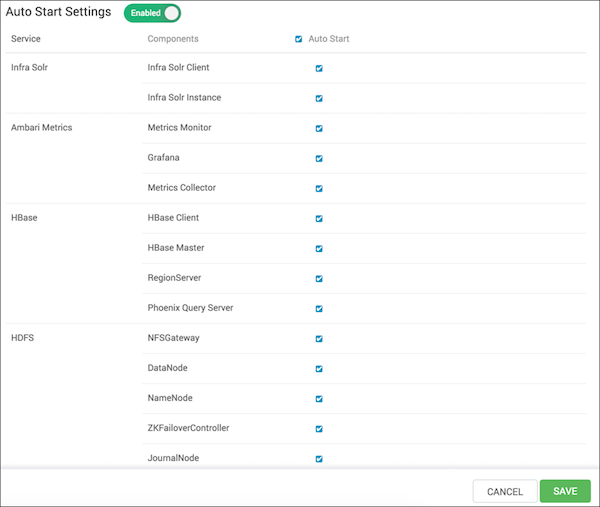Click the JournalNode component label
The width and height of the screenshot is (600, 507).
(x=173, y=458)
